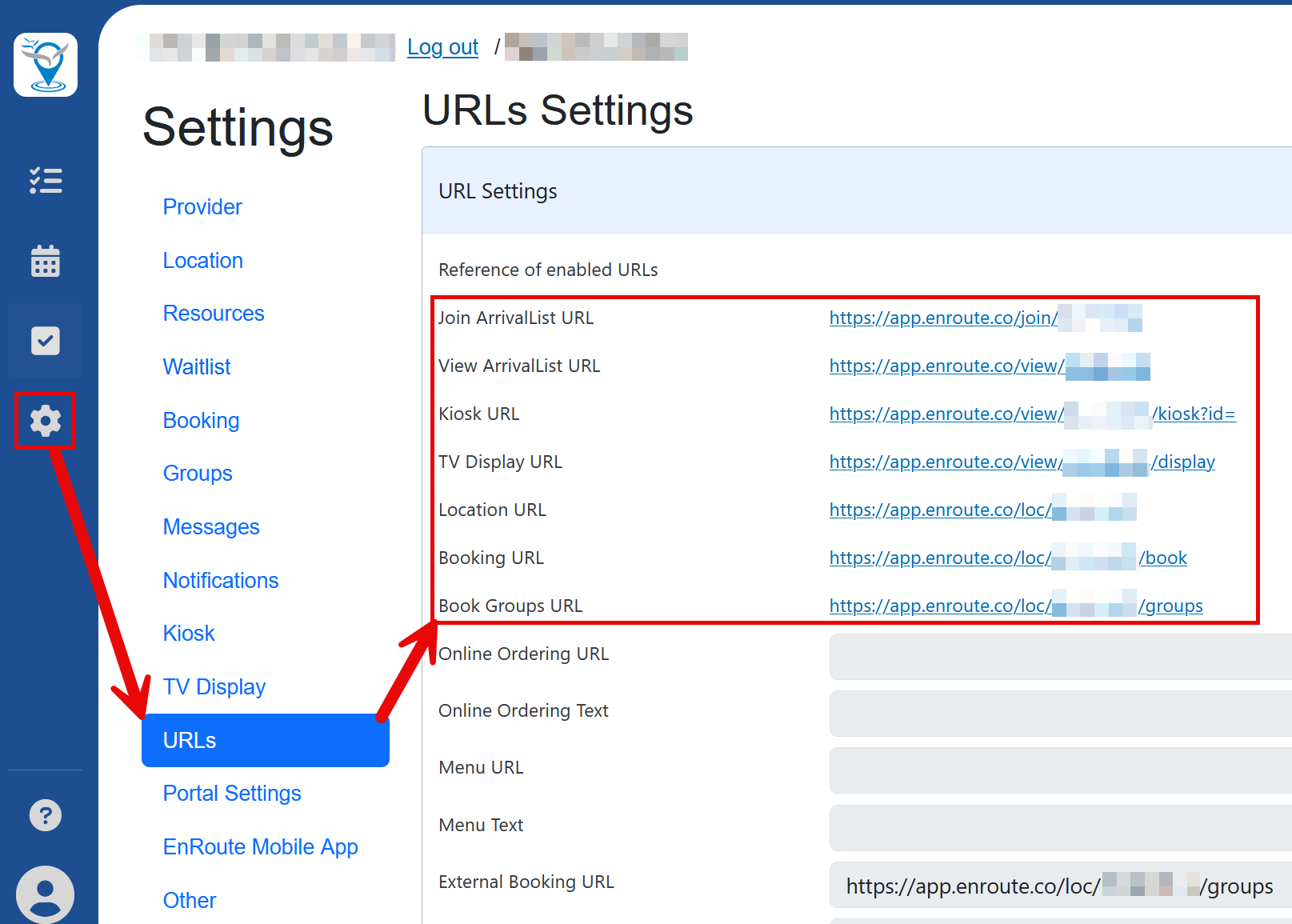Open the Booking URL link ending /book

1008,558
